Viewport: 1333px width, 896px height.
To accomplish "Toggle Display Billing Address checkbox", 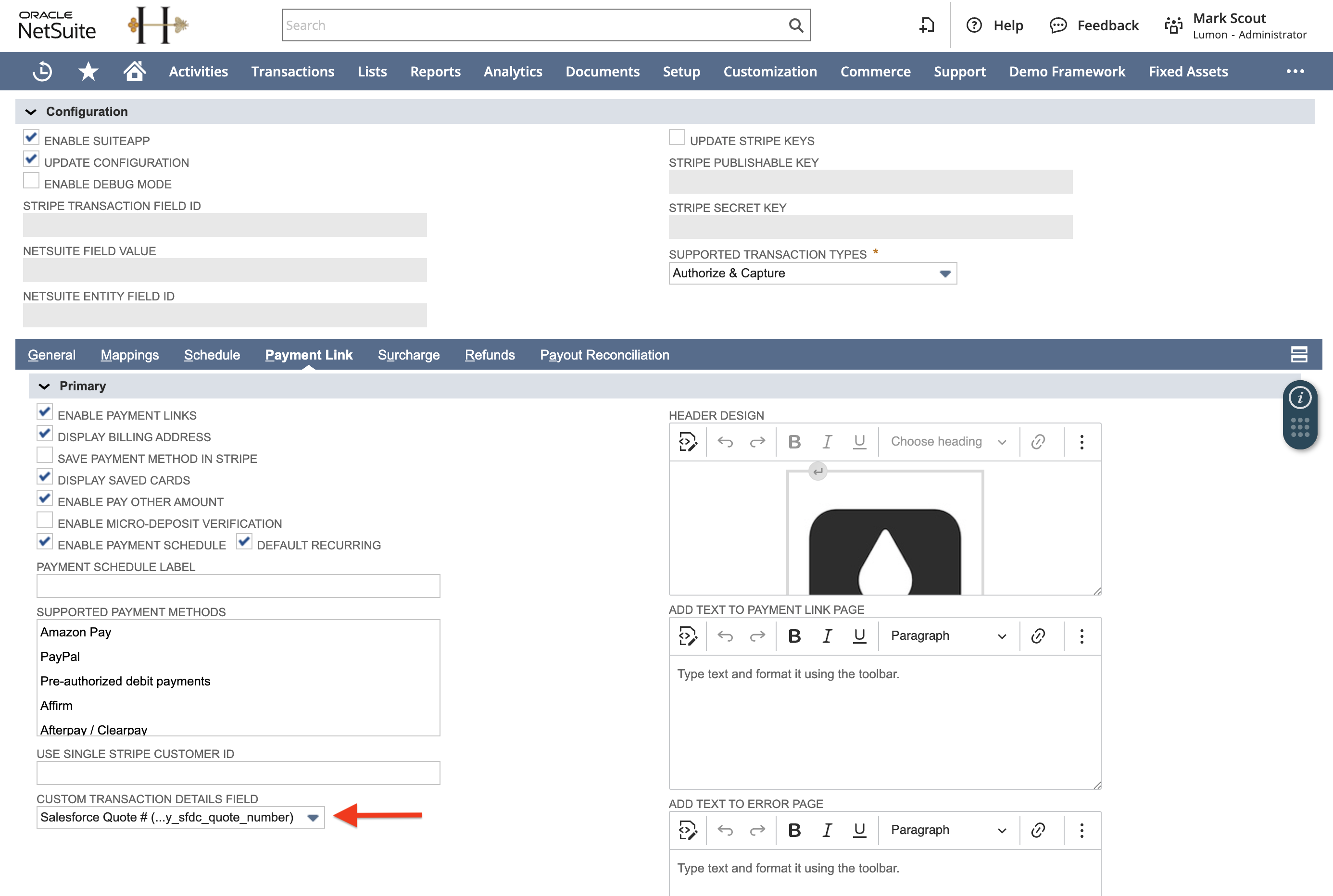I will coord(45,434).
